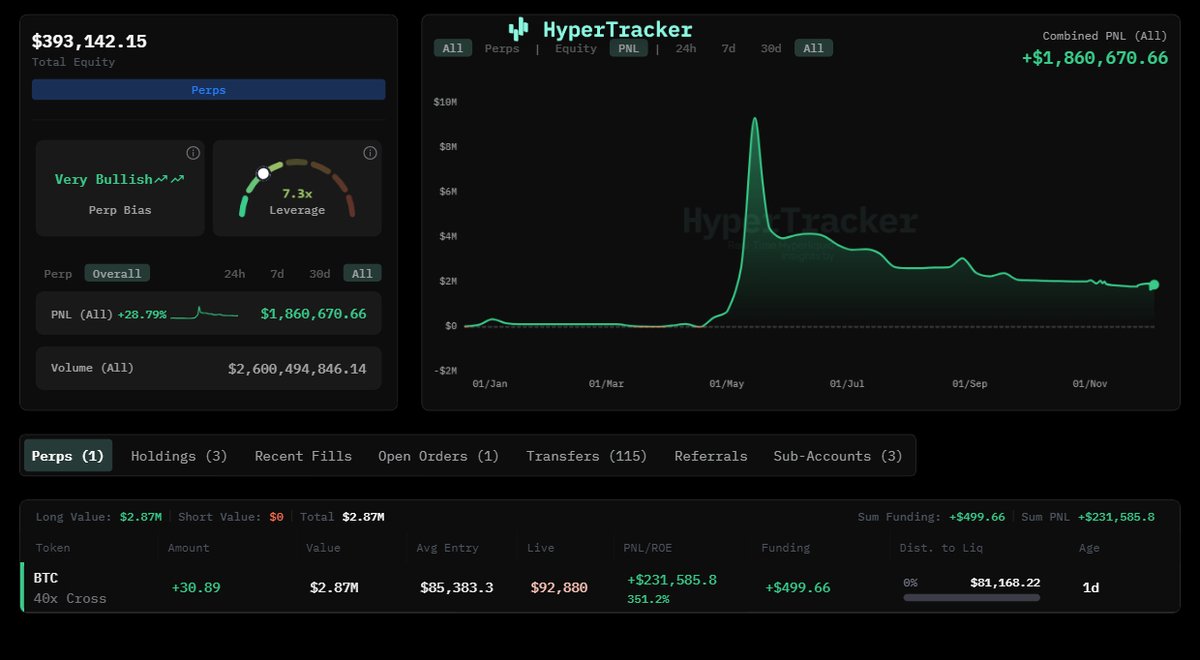Click the HyperTracker logo icon
The image size is (1200, 660).
click(x=518, y=29)
